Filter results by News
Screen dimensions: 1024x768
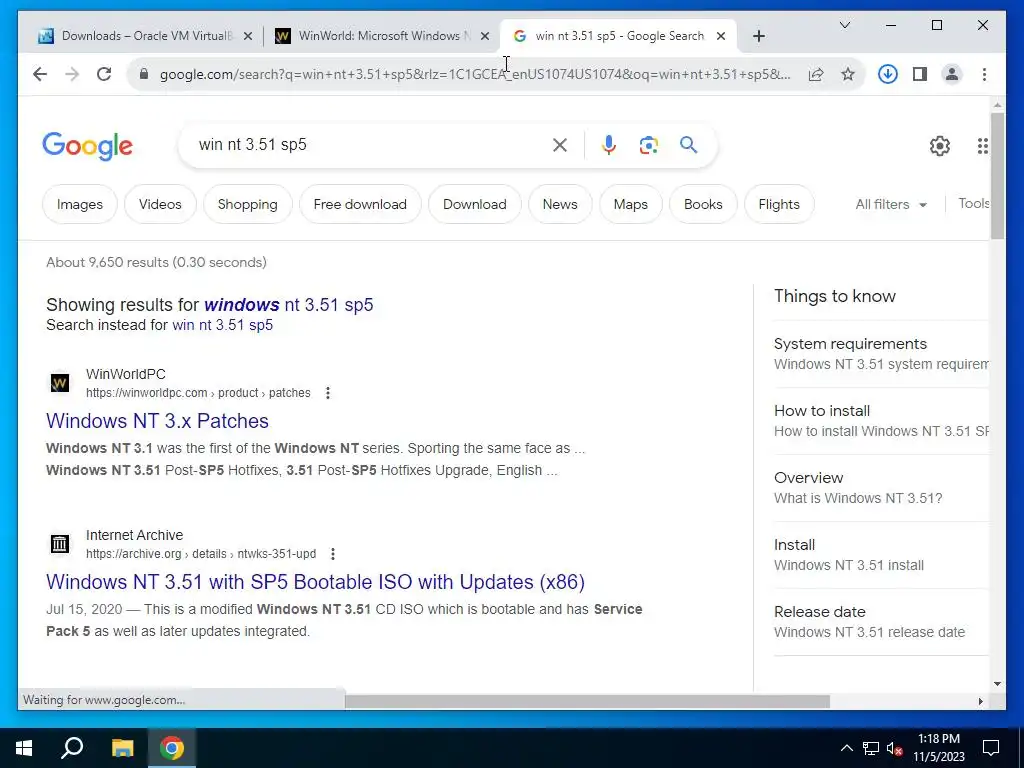560,204
